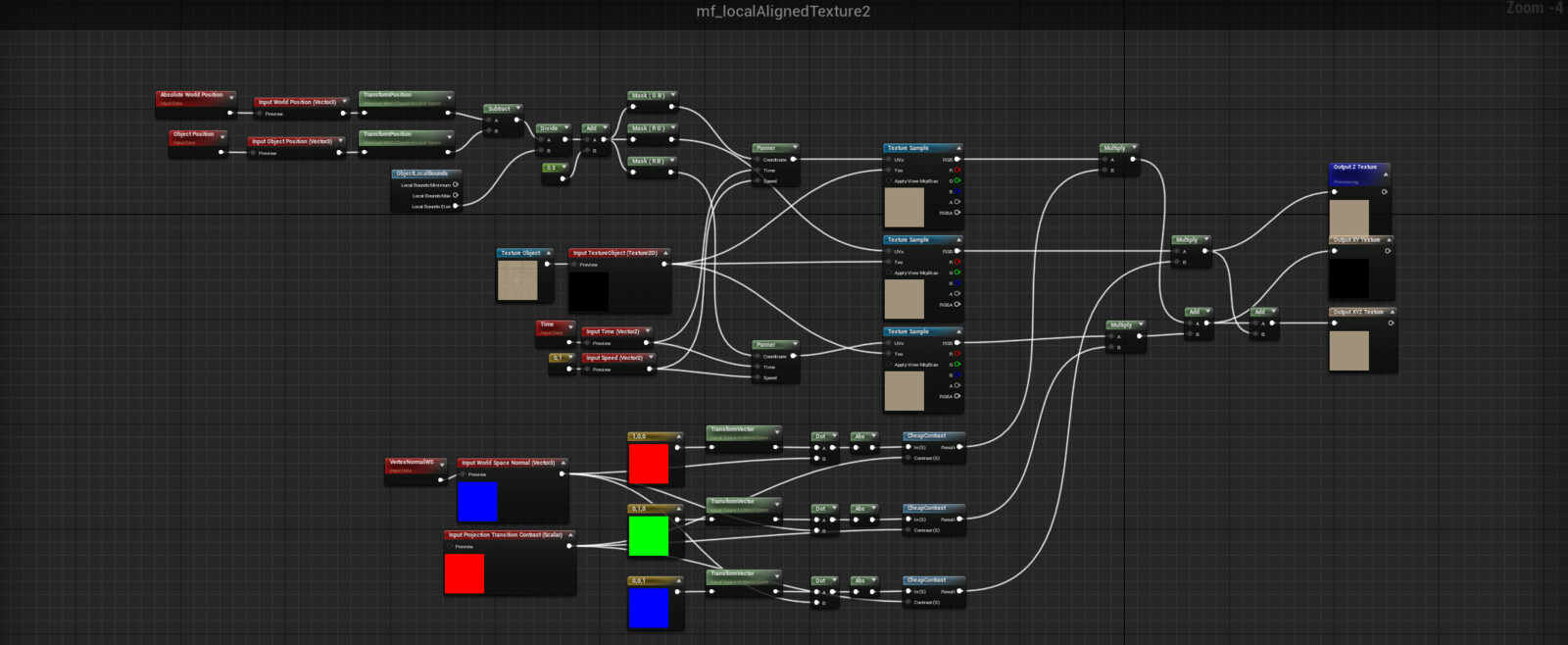Click the Local Bounds Max output pin
The width and height of the screenshot is (1568, 645).
pos(456,195)
